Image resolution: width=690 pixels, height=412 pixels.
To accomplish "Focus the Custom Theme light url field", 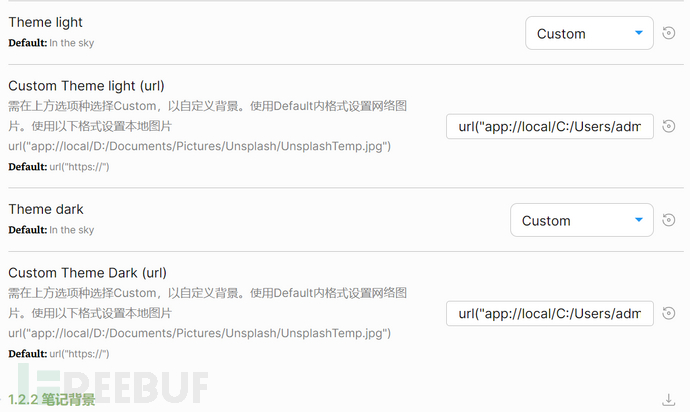I will (x=549, y=126).
